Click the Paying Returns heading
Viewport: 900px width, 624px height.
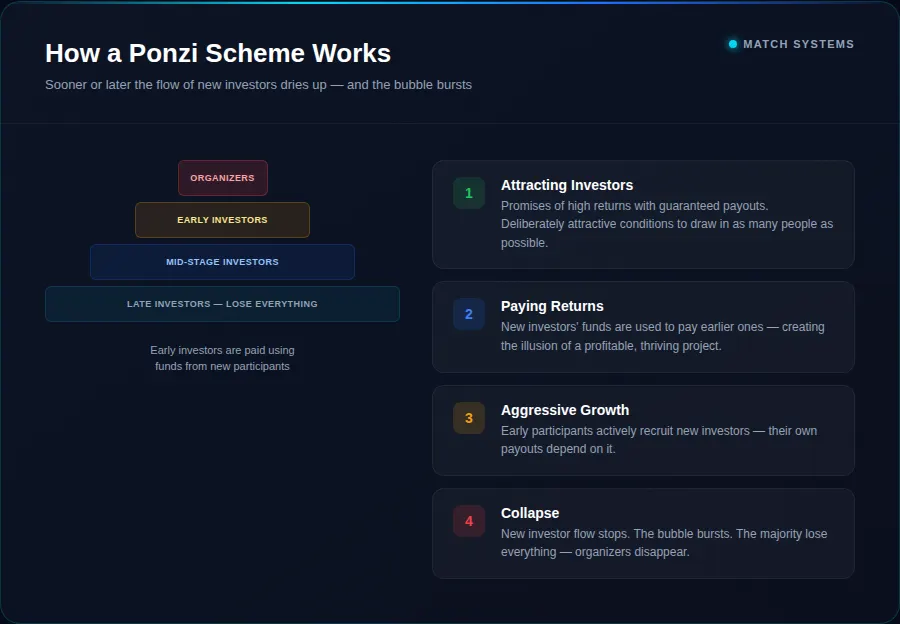click(552, 306)
